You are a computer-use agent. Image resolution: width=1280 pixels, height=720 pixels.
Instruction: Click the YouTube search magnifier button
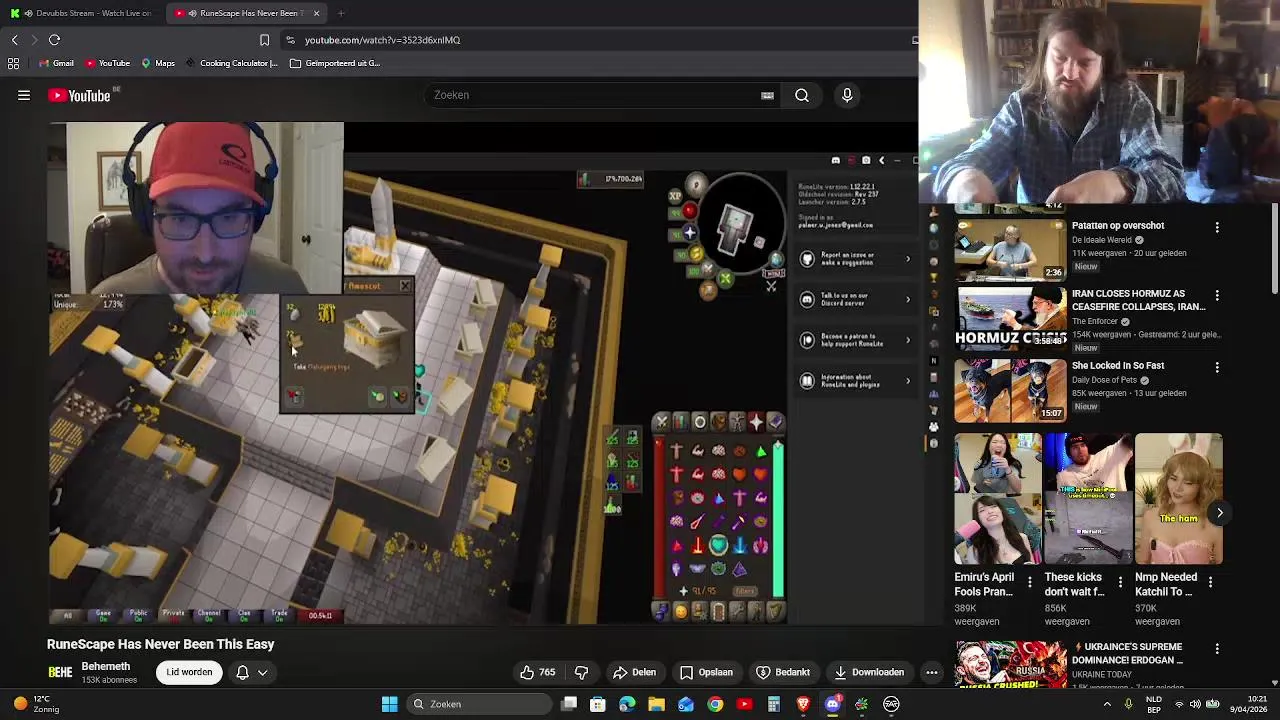[802, 95]
